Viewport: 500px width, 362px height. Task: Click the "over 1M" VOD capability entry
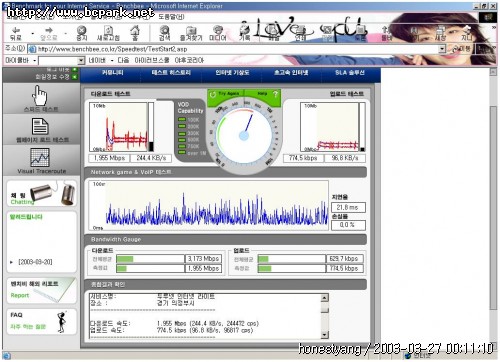pos(192,153)
